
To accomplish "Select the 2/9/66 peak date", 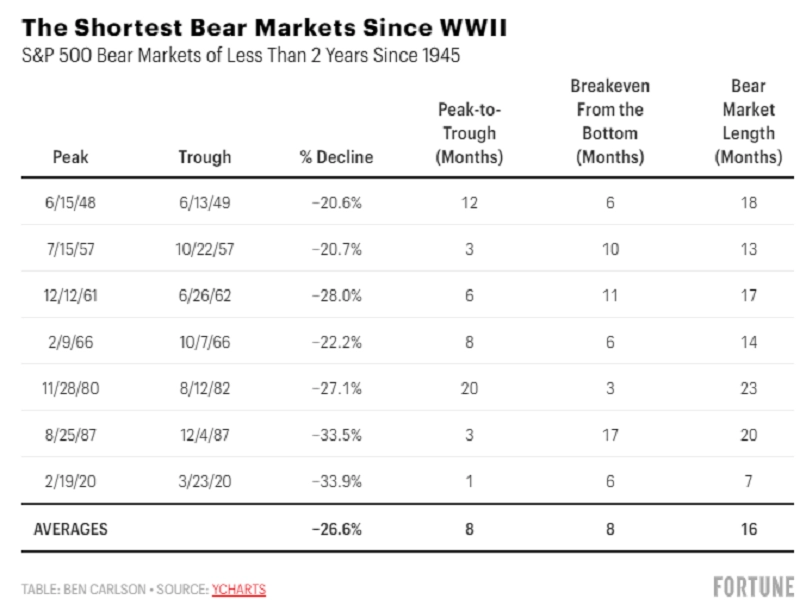I will click(x=70, y=342).
